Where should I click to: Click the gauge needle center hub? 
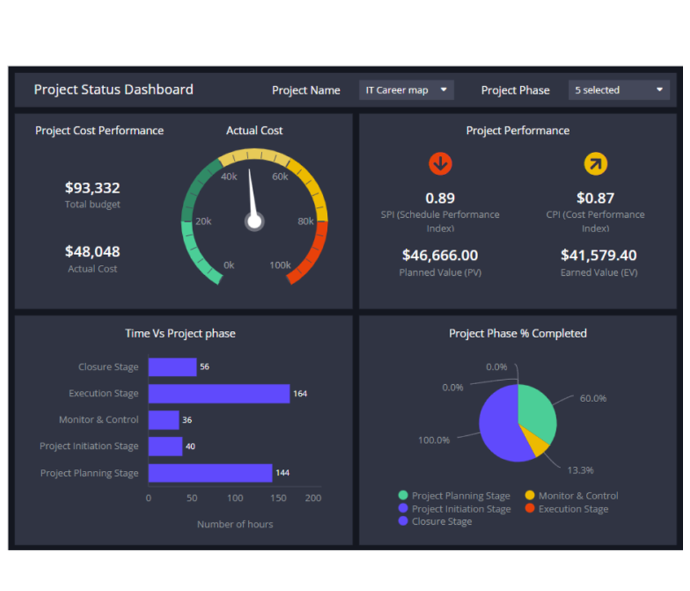click(255, 221)
